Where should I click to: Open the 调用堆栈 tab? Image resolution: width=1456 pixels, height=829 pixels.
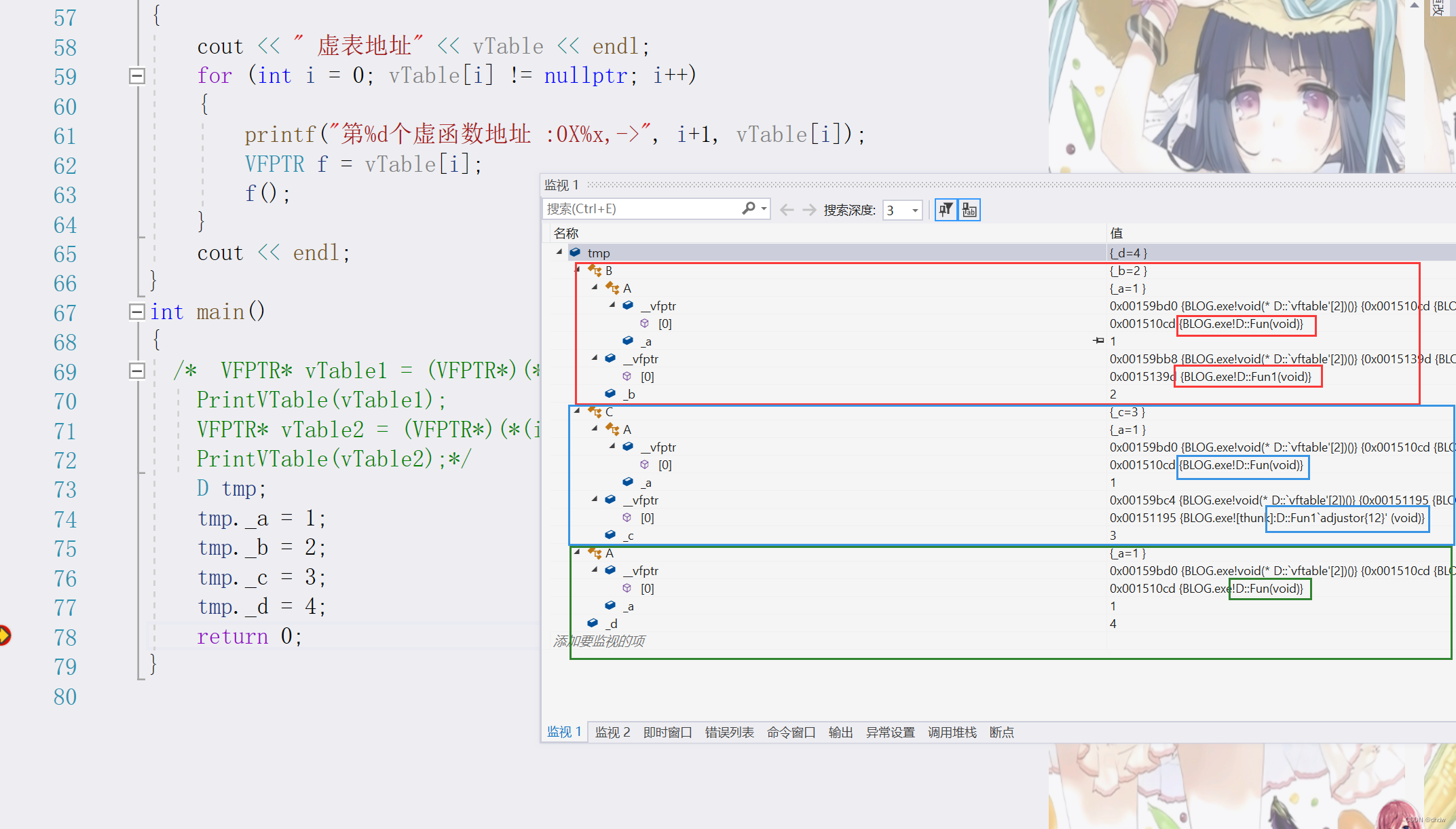952,732
